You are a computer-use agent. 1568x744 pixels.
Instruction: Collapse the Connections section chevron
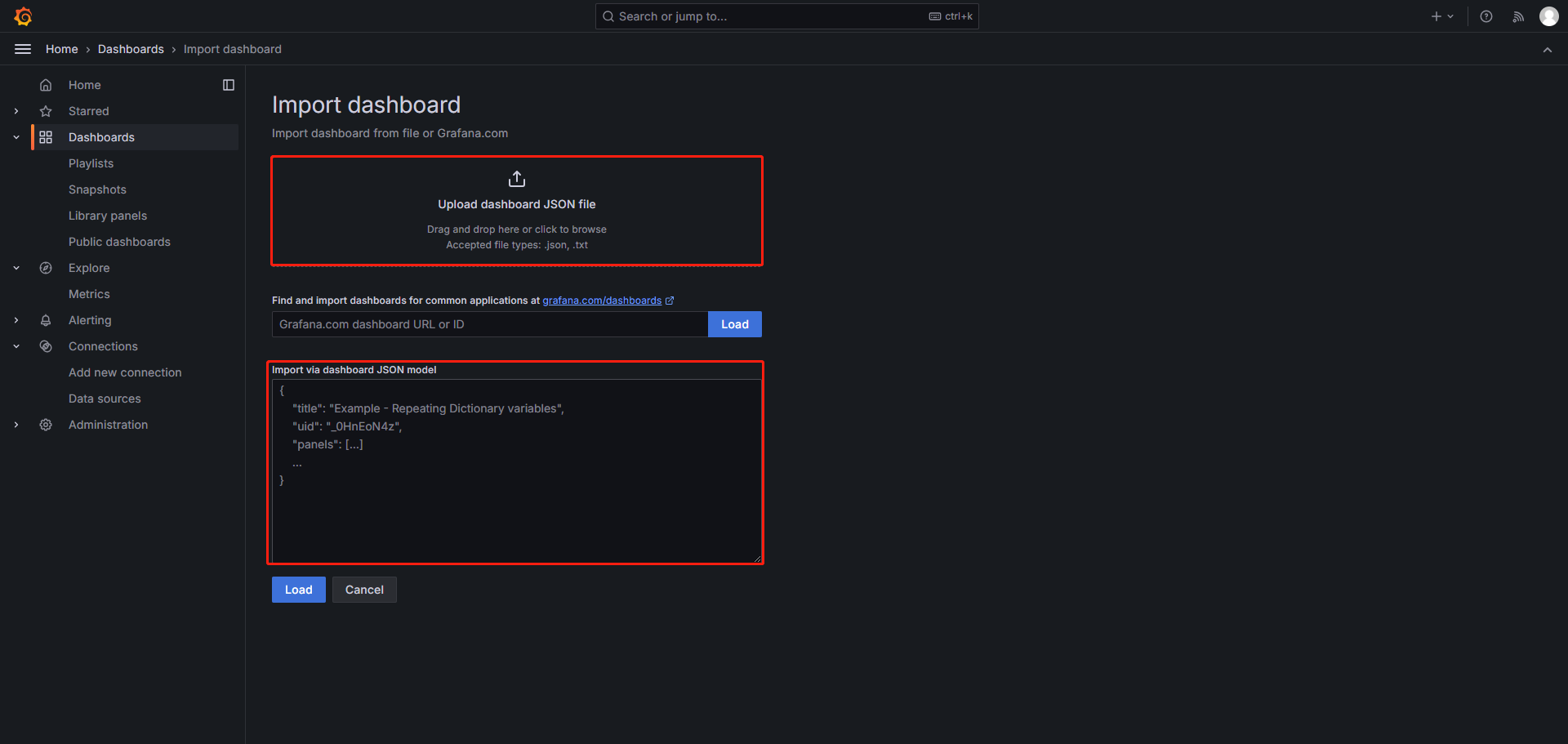[x=16, y=346]
